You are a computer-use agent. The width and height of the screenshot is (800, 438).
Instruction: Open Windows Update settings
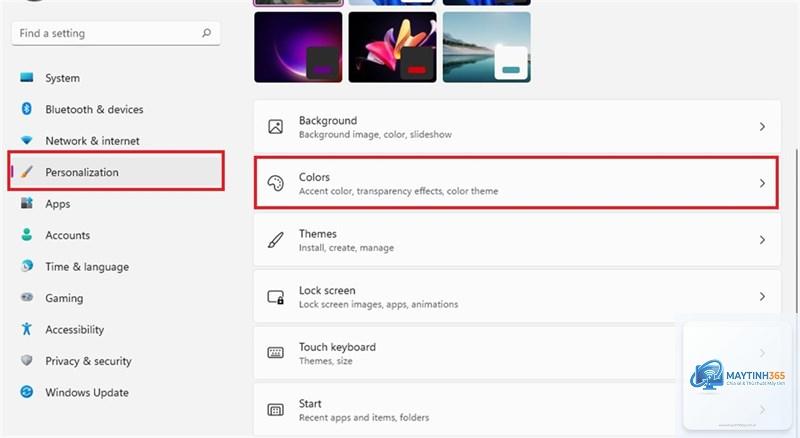pos(116,392)
